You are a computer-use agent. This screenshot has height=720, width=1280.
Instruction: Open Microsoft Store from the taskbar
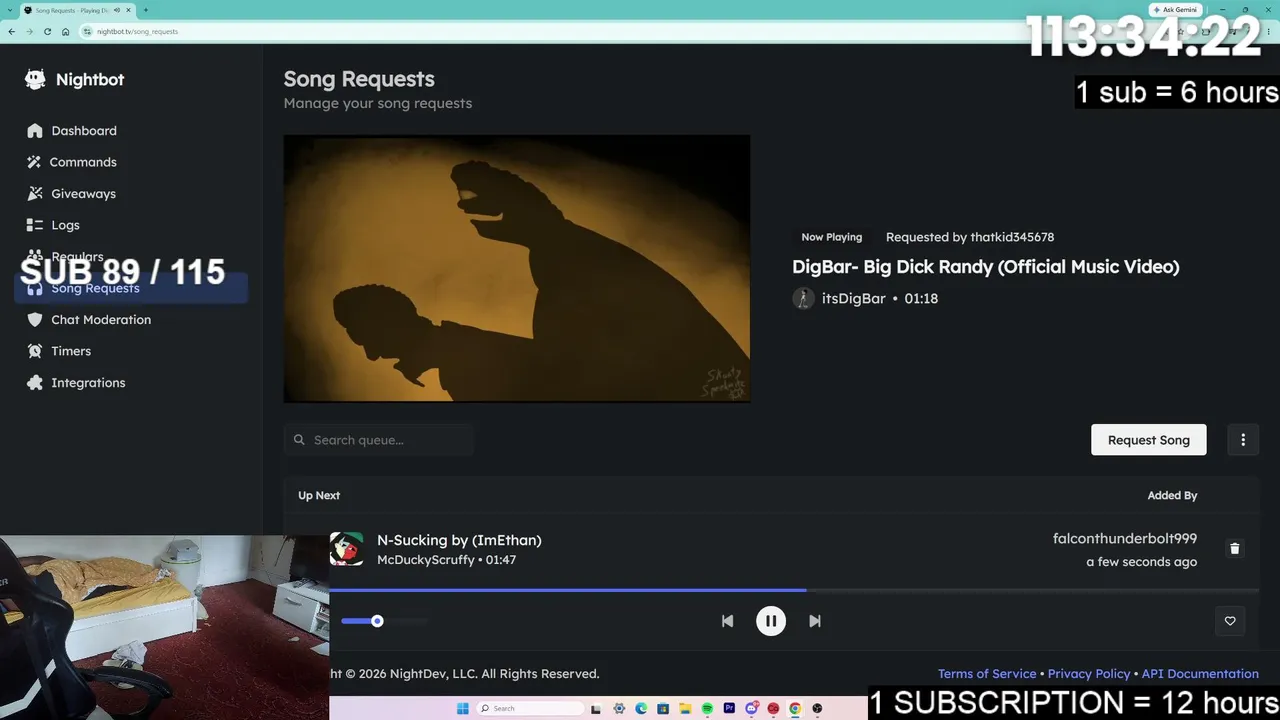click(x=663, y=709)
